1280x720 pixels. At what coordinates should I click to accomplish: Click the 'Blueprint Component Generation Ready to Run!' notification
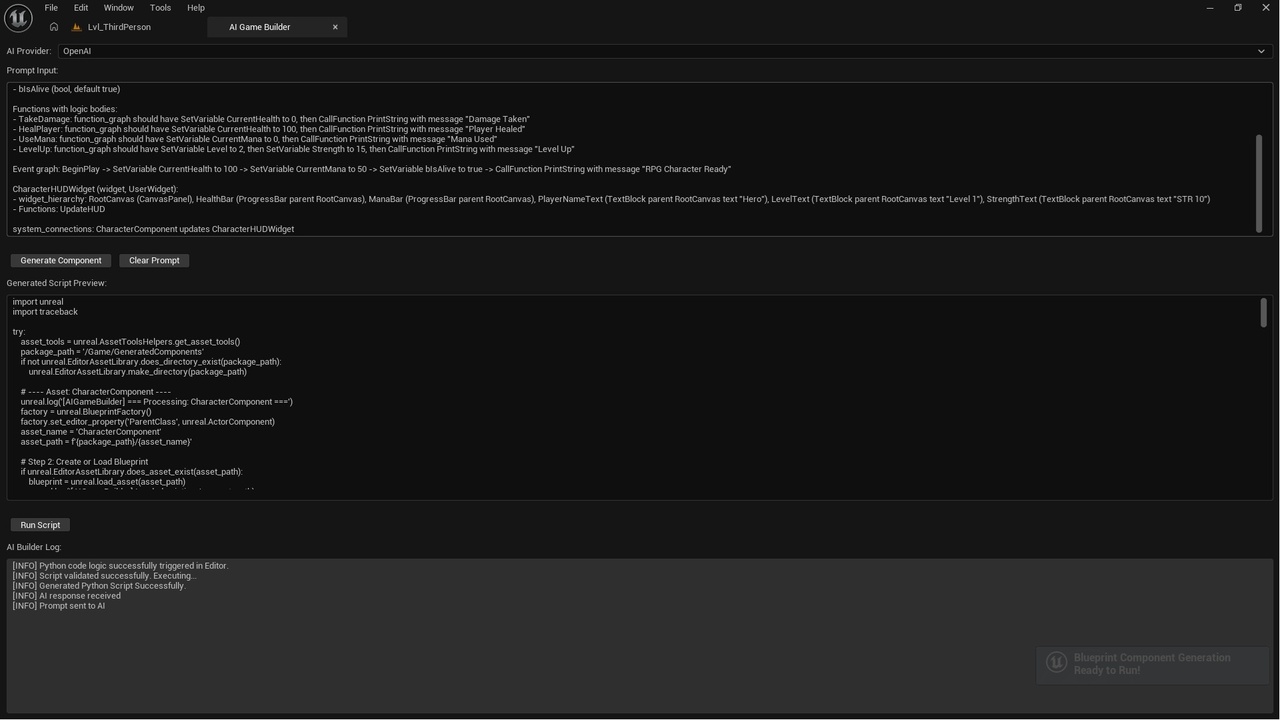1152,664
